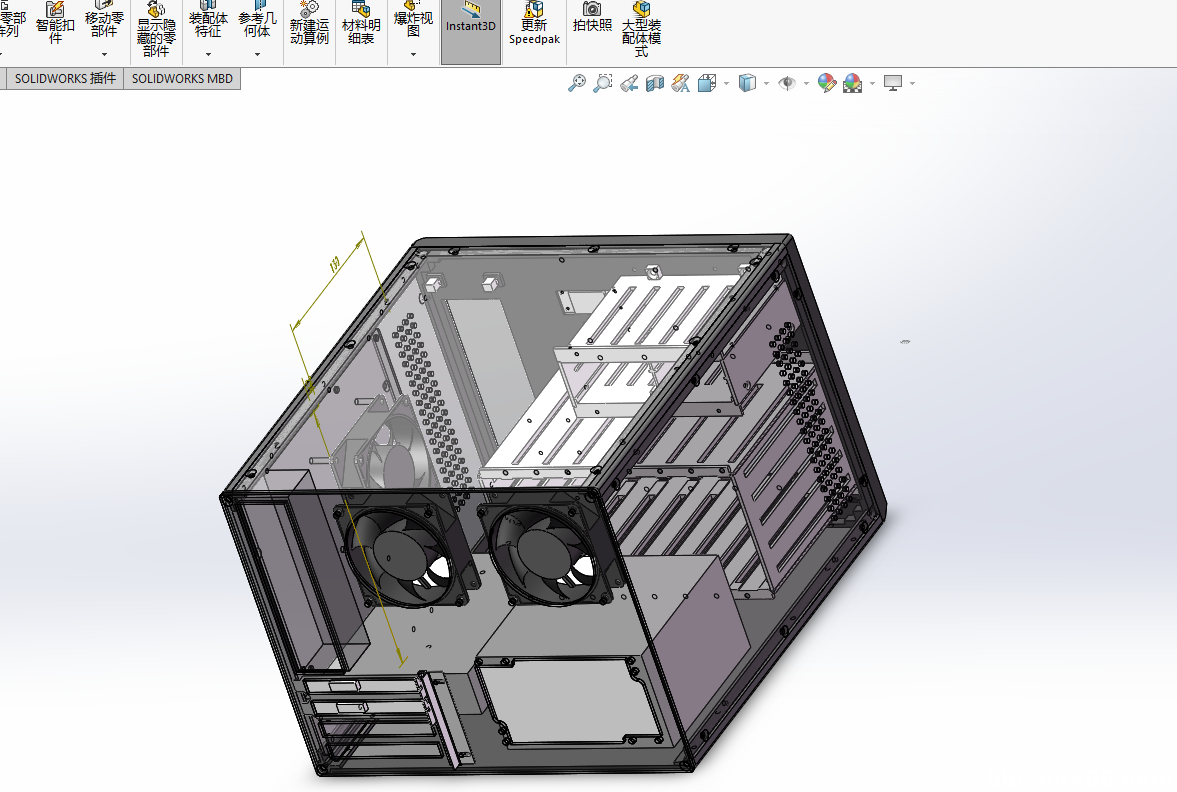Expand the 参考几何体 dropdown arrow
The width and height of the screenshot is (1177, 792).
(257, 54)
